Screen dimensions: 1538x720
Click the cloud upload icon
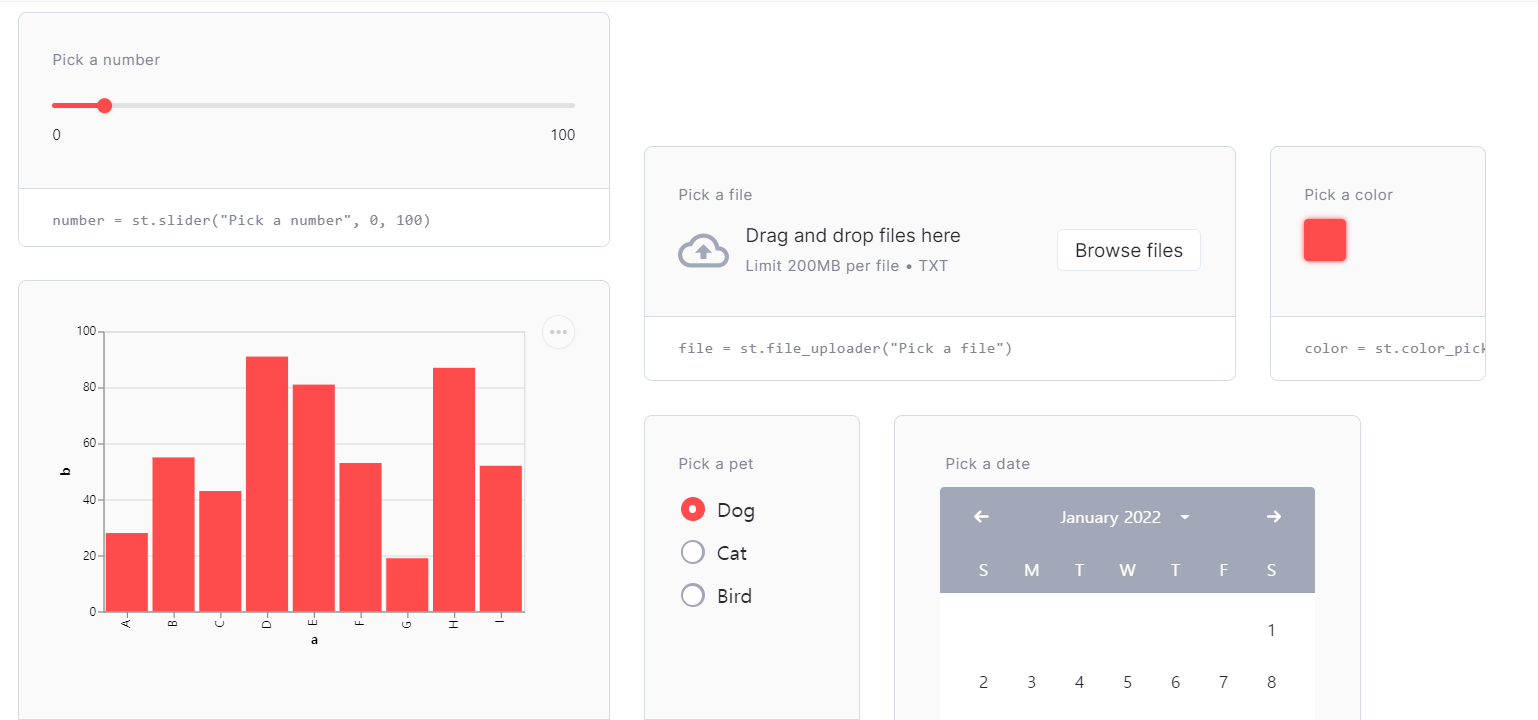(x=703, y=251)
